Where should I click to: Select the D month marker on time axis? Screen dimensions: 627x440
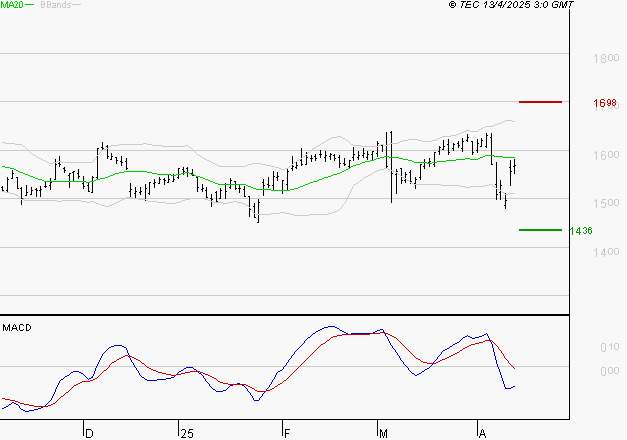pos(89,433)
